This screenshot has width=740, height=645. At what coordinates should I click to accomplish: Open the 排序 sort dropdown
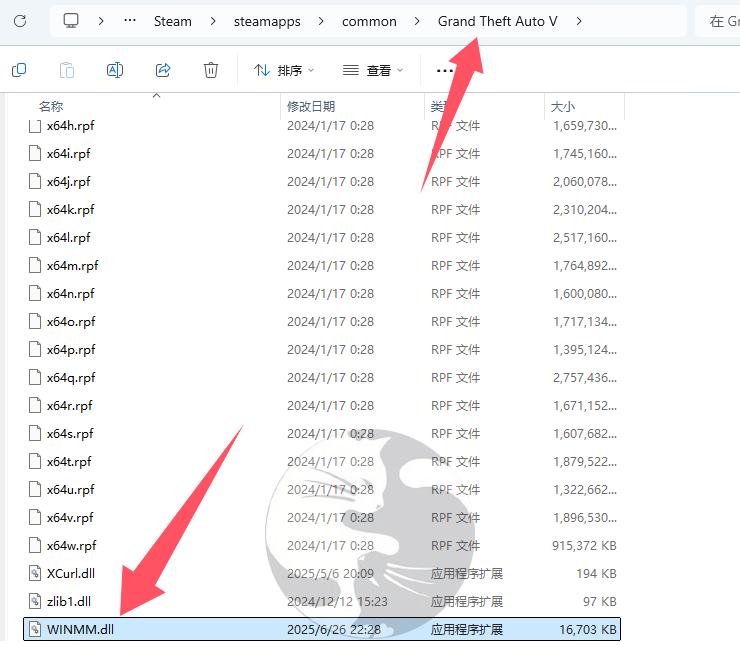point(284,70)
